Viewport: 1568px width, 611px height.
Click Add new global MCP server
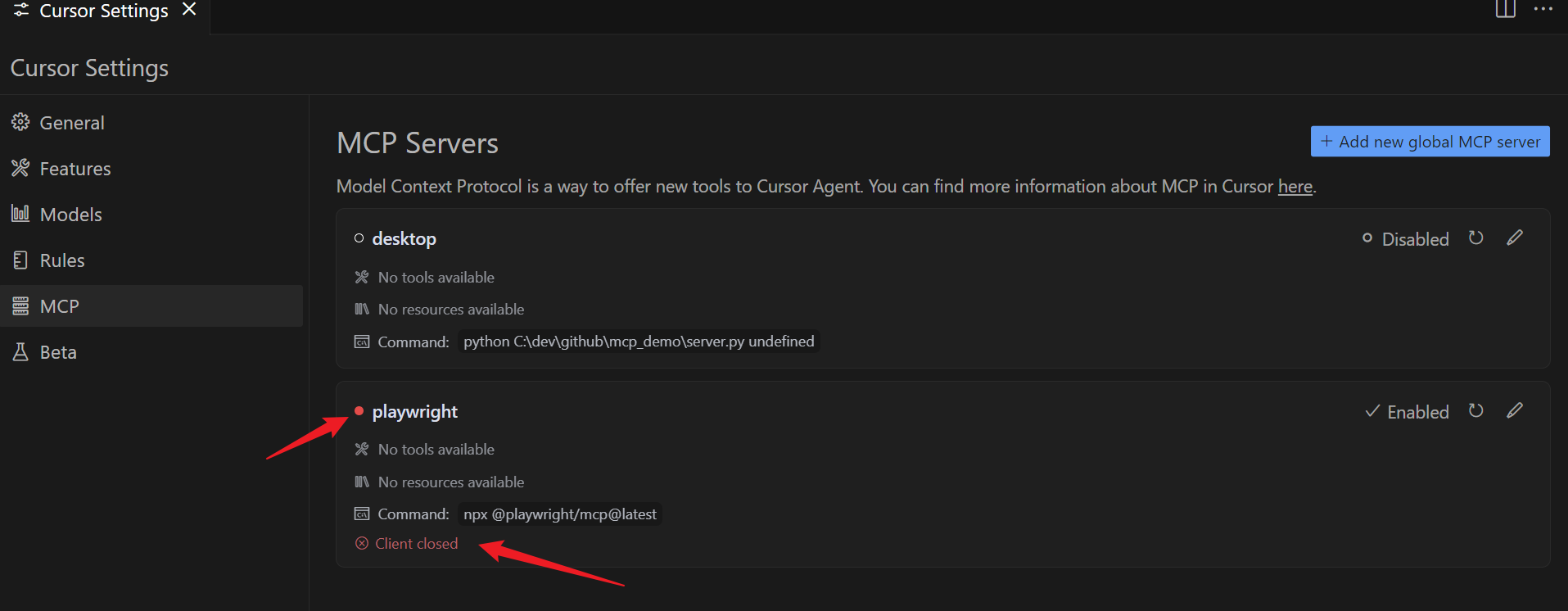[x=1430, y=142]
